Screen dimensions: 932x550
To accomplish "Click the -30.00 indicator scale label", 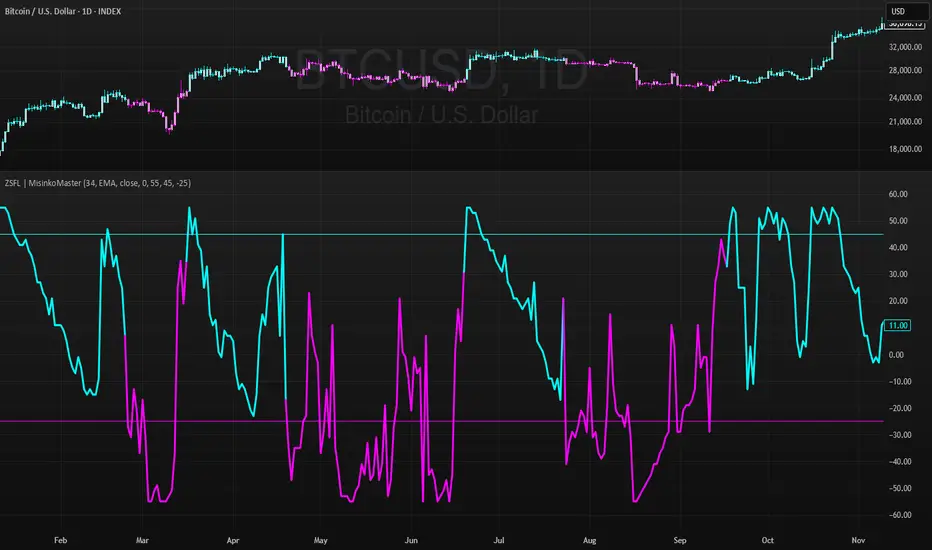I will 899,435.
